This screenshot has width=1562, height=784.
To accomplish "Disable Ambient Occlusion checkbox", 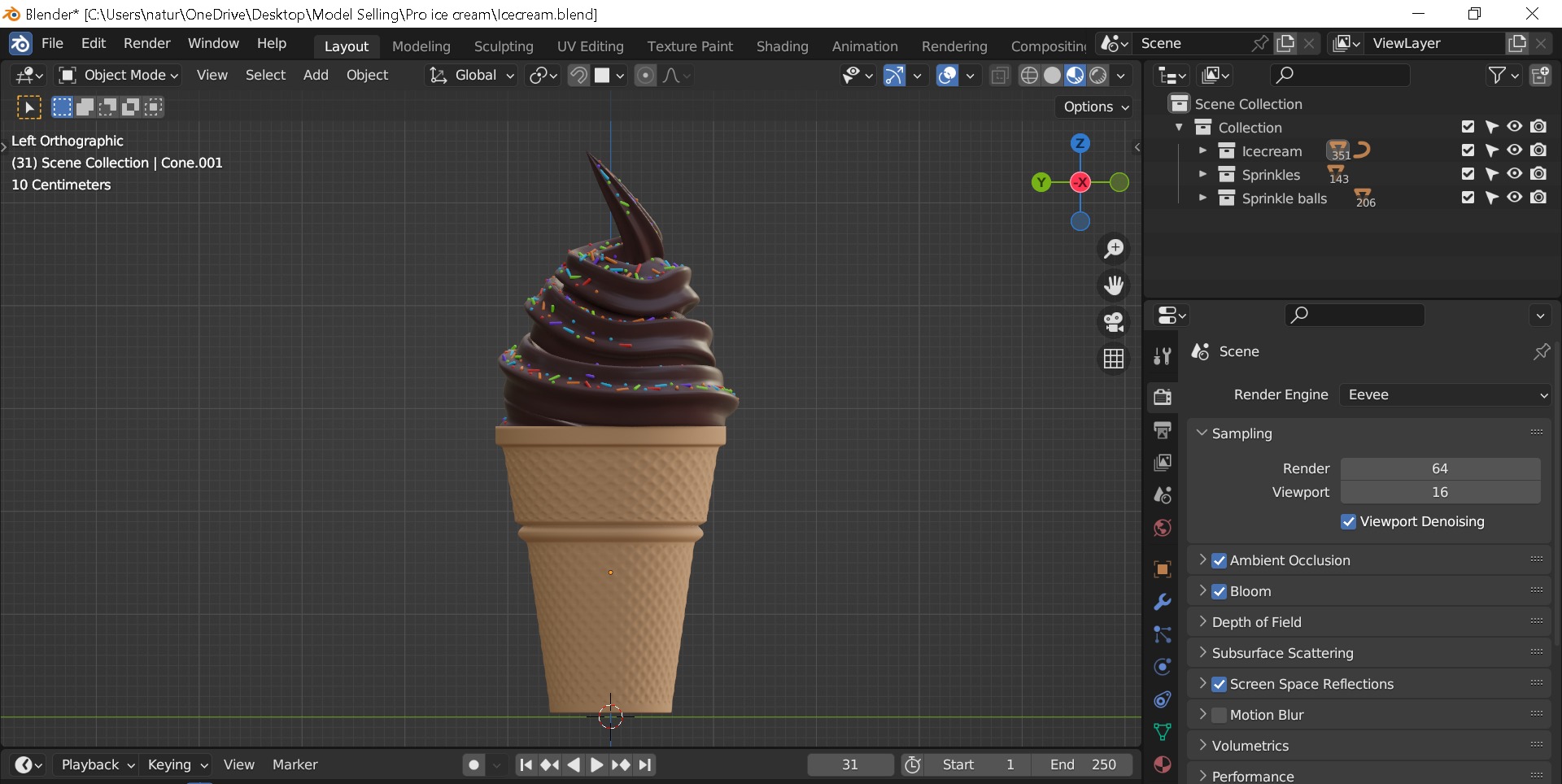I will (x=1219, y=560).
